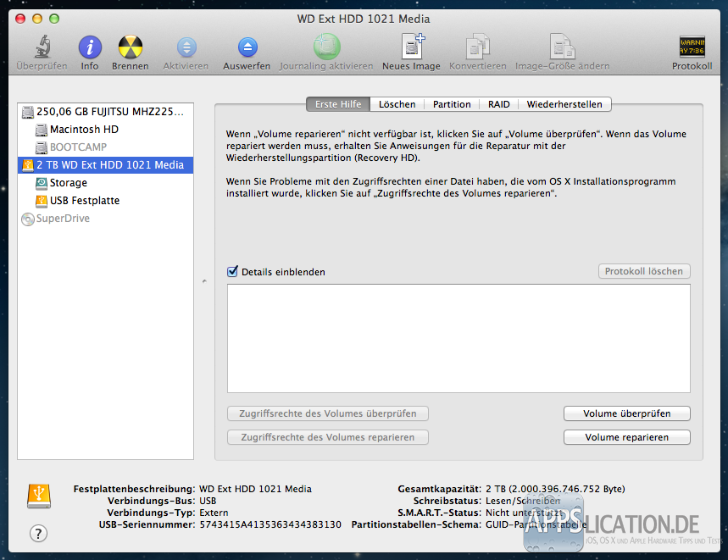Viewport: 728px width, 560px height.
Task: Click the USB serial number value
Action: (x=270, y=524)
